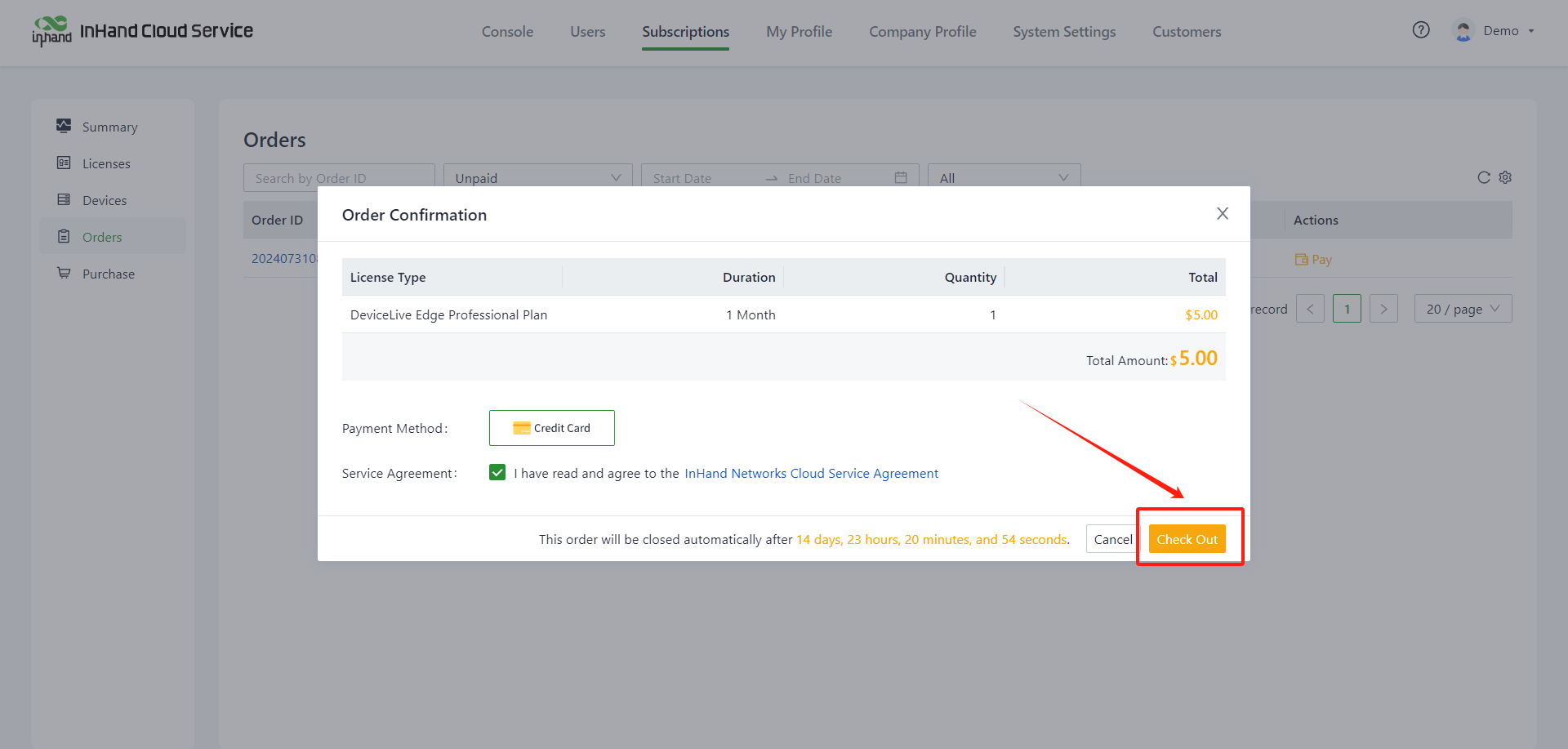The width and height of the screenshot is (1568, 749).
Task: Close the Order Confirmation dialog
Action: [x=1222, y=214]
